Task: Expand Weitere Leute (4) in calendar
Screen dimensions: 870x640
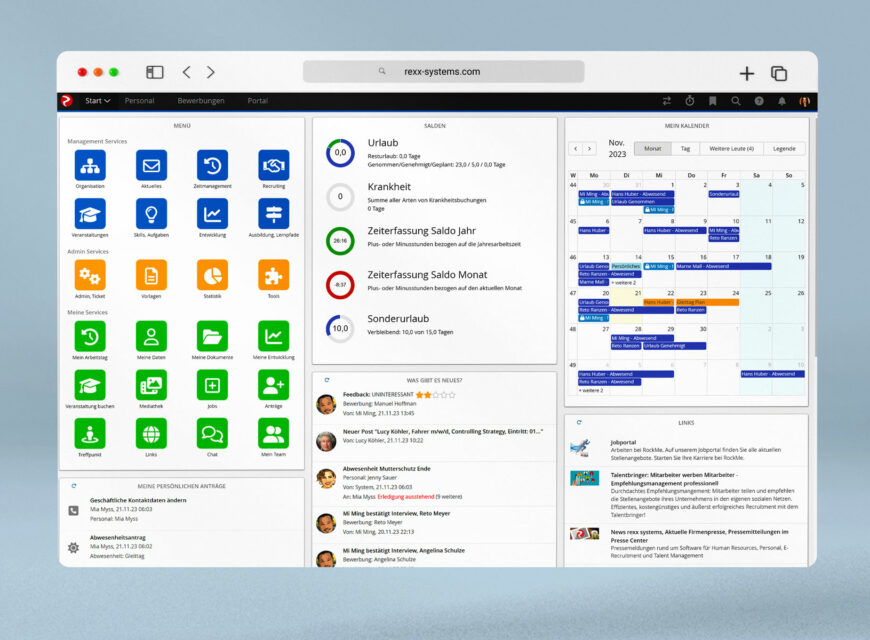Action: coord(732,148)
